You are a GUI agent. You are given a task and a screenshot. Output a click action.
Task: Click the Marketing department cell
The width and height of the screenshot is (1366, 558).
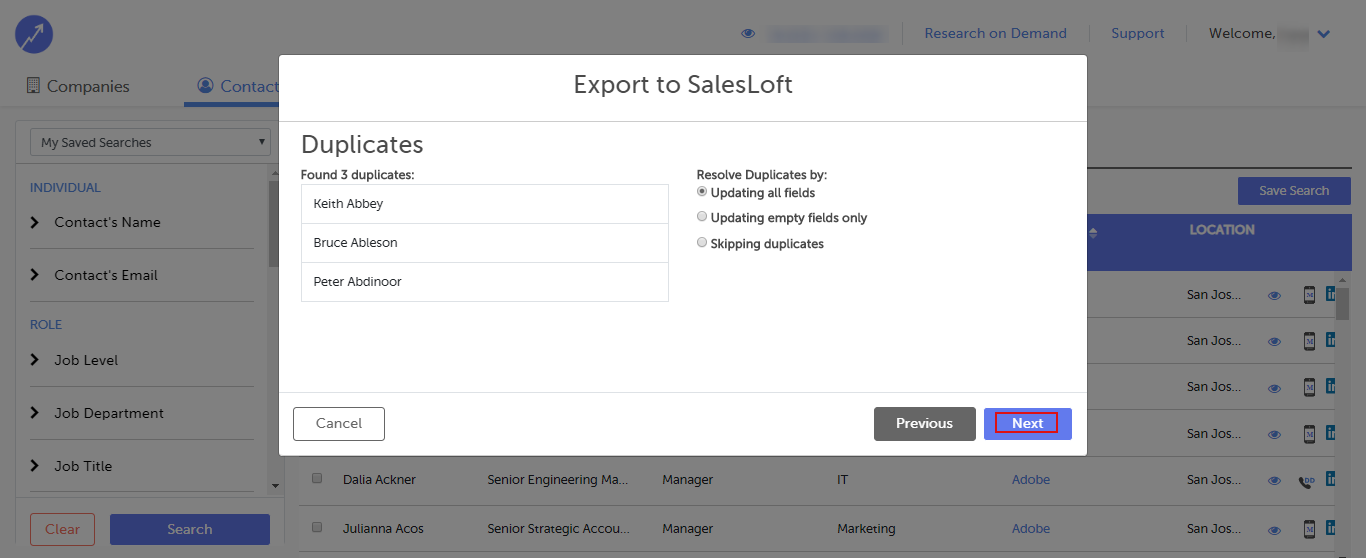tap(866, 529)
